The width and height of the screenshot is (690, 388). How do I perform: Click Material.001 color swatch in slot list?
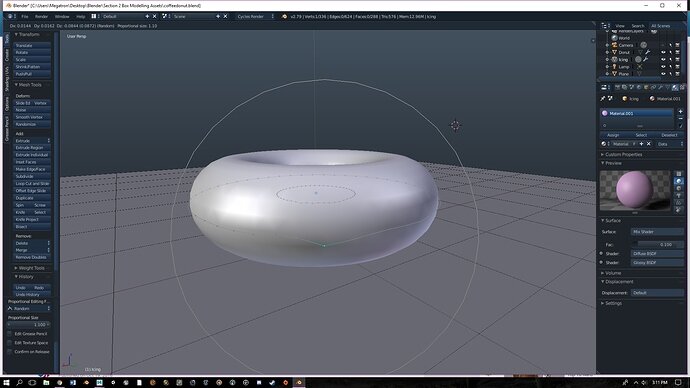tap(605, 113)
